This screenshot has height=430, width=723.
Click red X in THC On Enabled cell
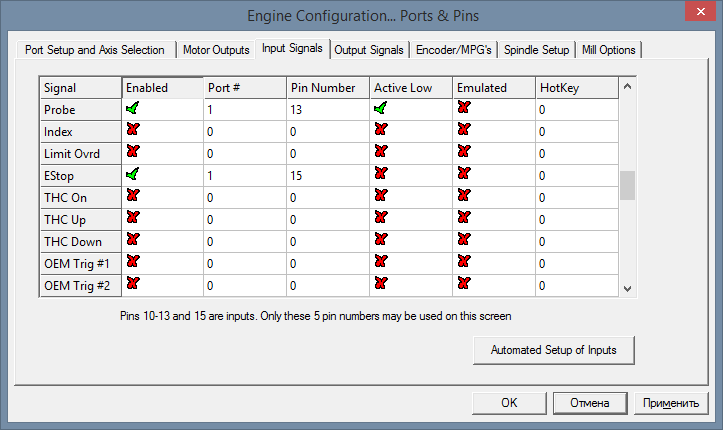point(133,197)
